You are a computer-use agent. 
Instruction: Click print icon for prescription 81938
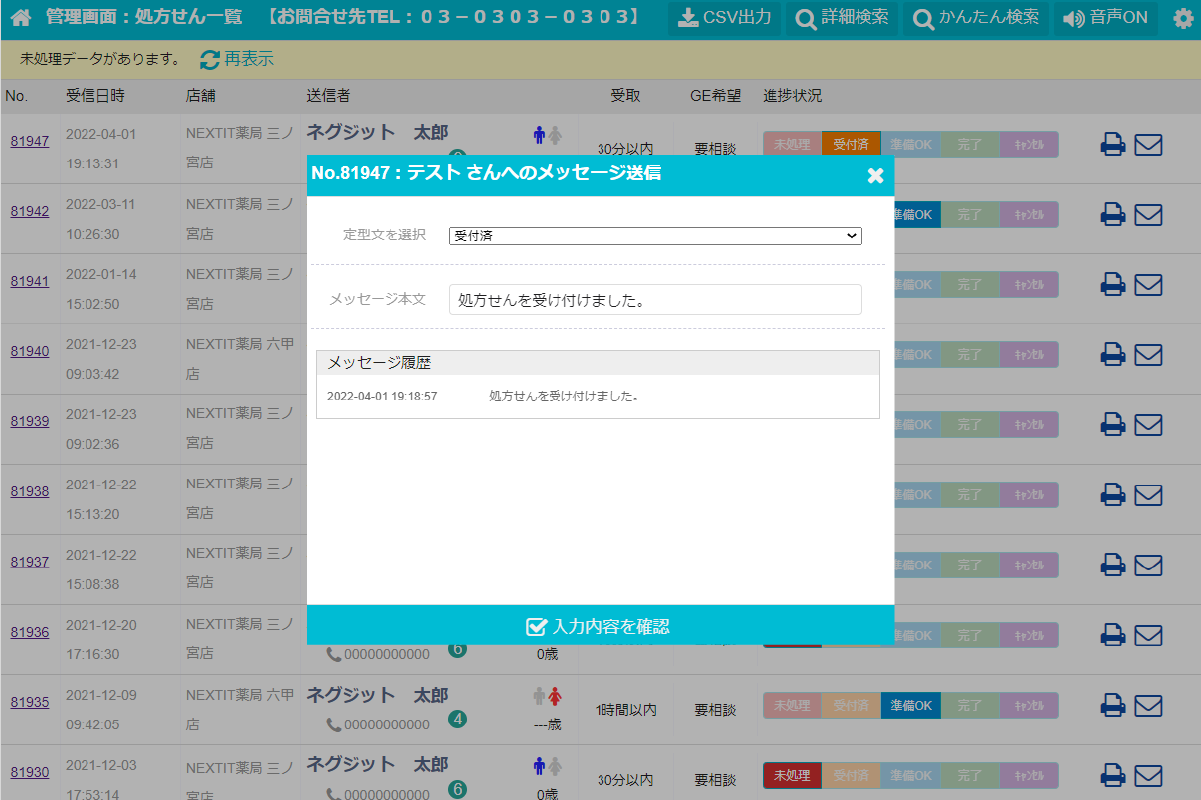point(1113,495)
